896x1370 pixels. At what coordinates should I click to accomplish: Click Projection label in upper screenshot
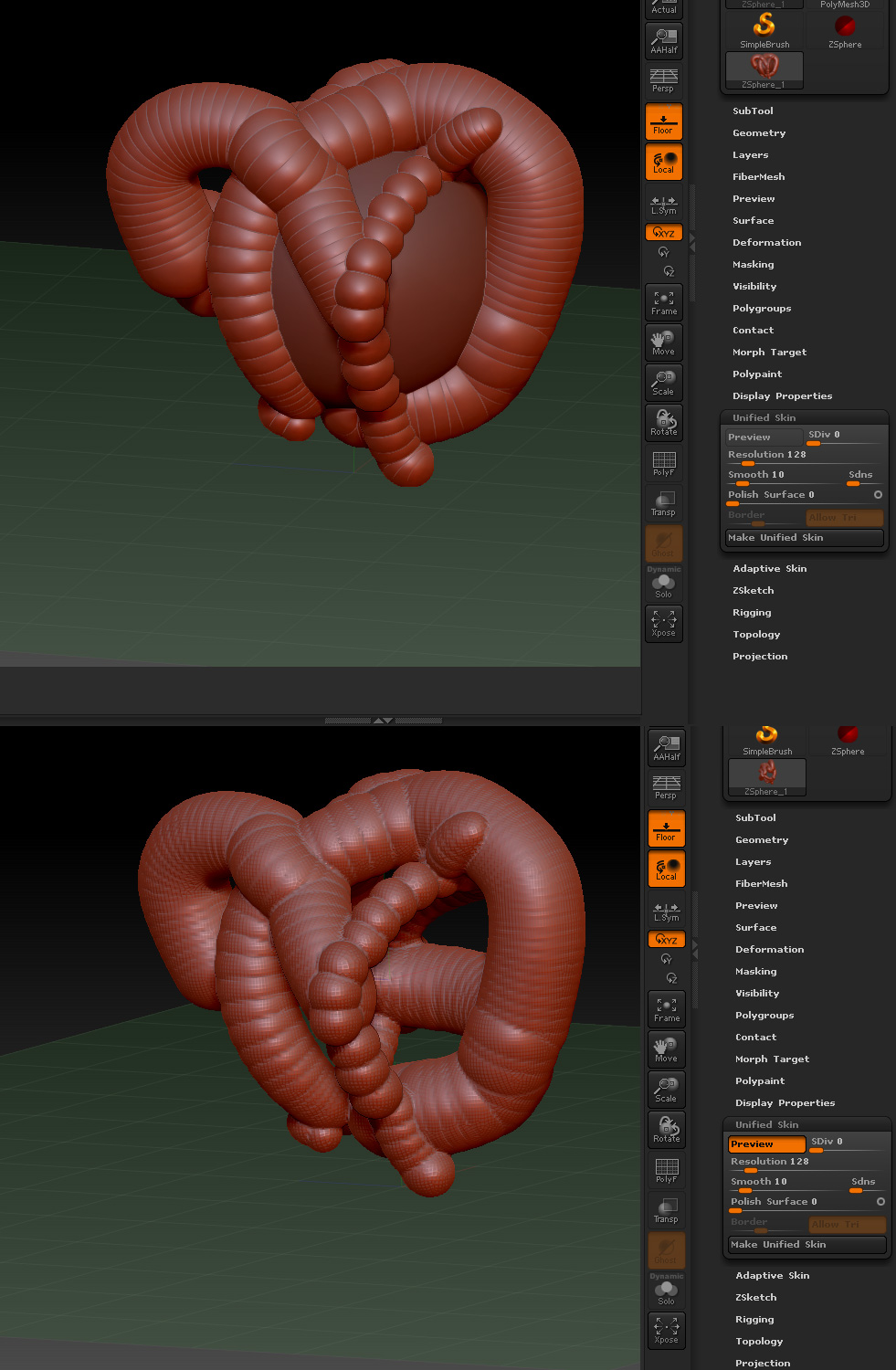click(760, 657)
